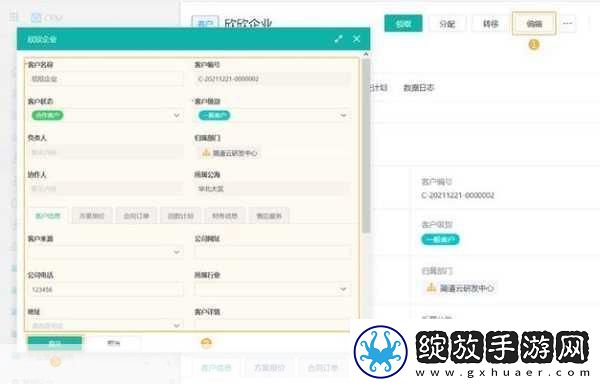Click into the 客户详情 input field
600x384 pixels.
272,325
